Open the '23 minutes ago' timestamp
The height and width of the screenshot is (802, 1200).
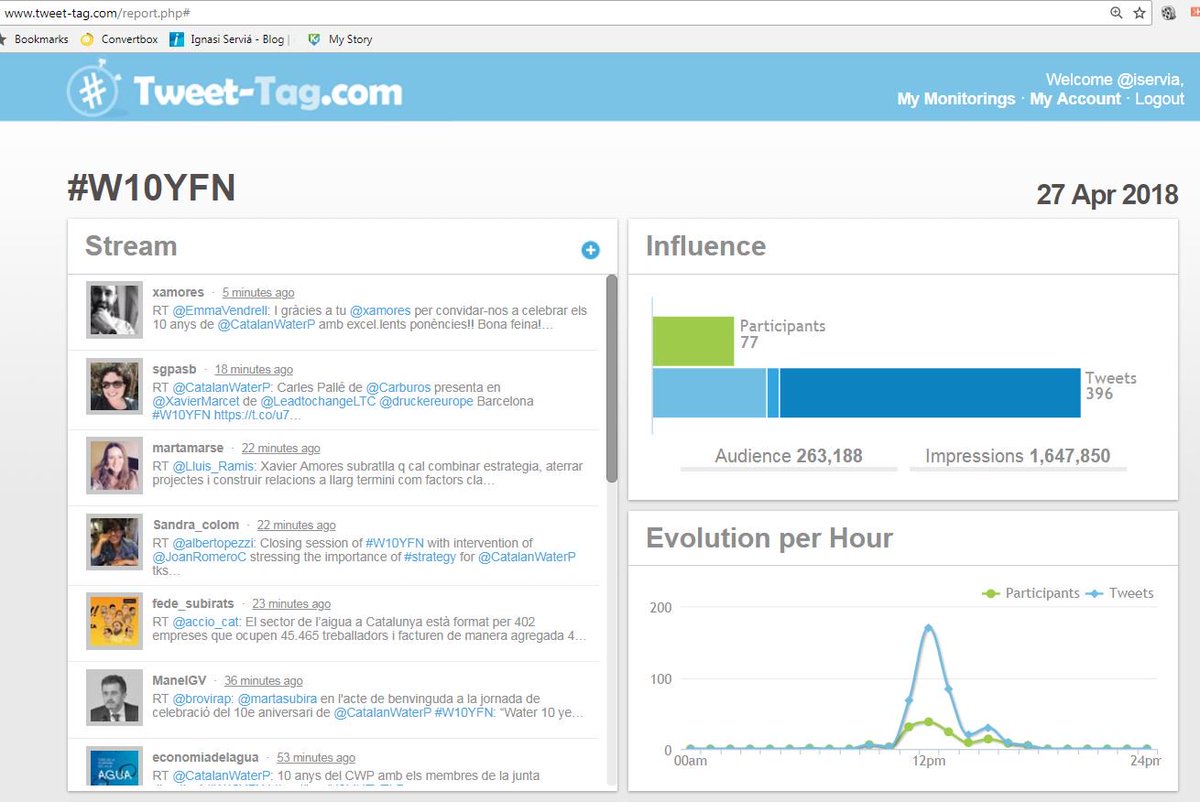point(291,604)
